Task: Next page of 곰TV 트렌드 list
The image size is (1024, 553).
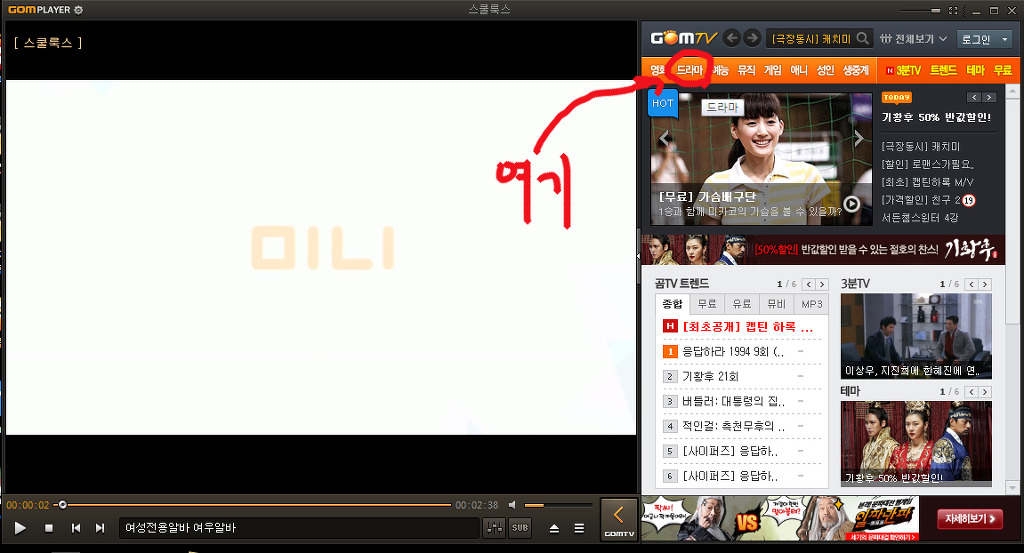Action: pos(822,285)
